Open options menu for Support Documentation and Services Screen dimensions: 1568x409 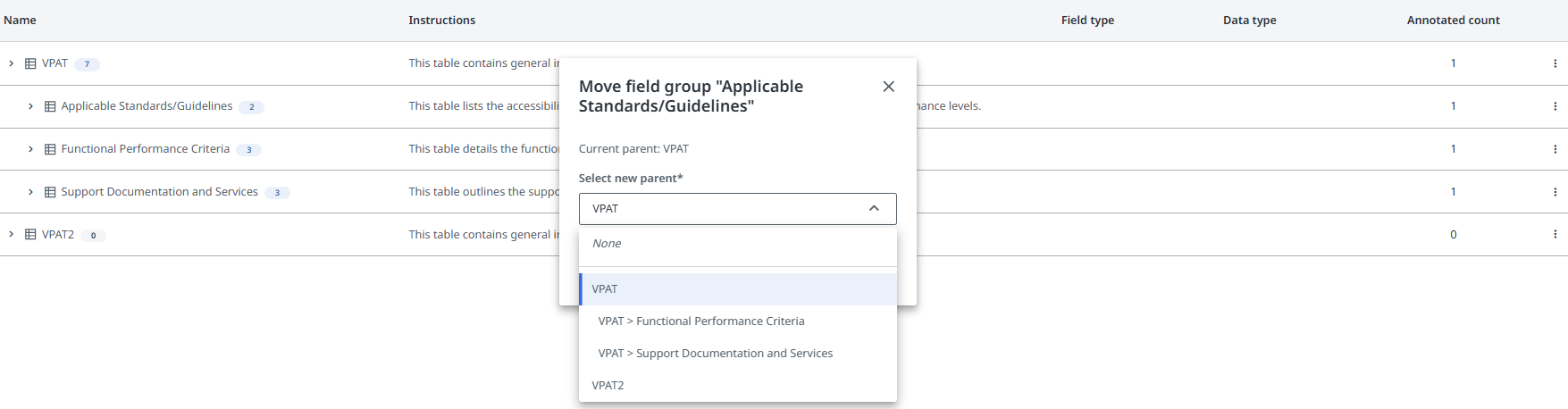coord(1555,192)
